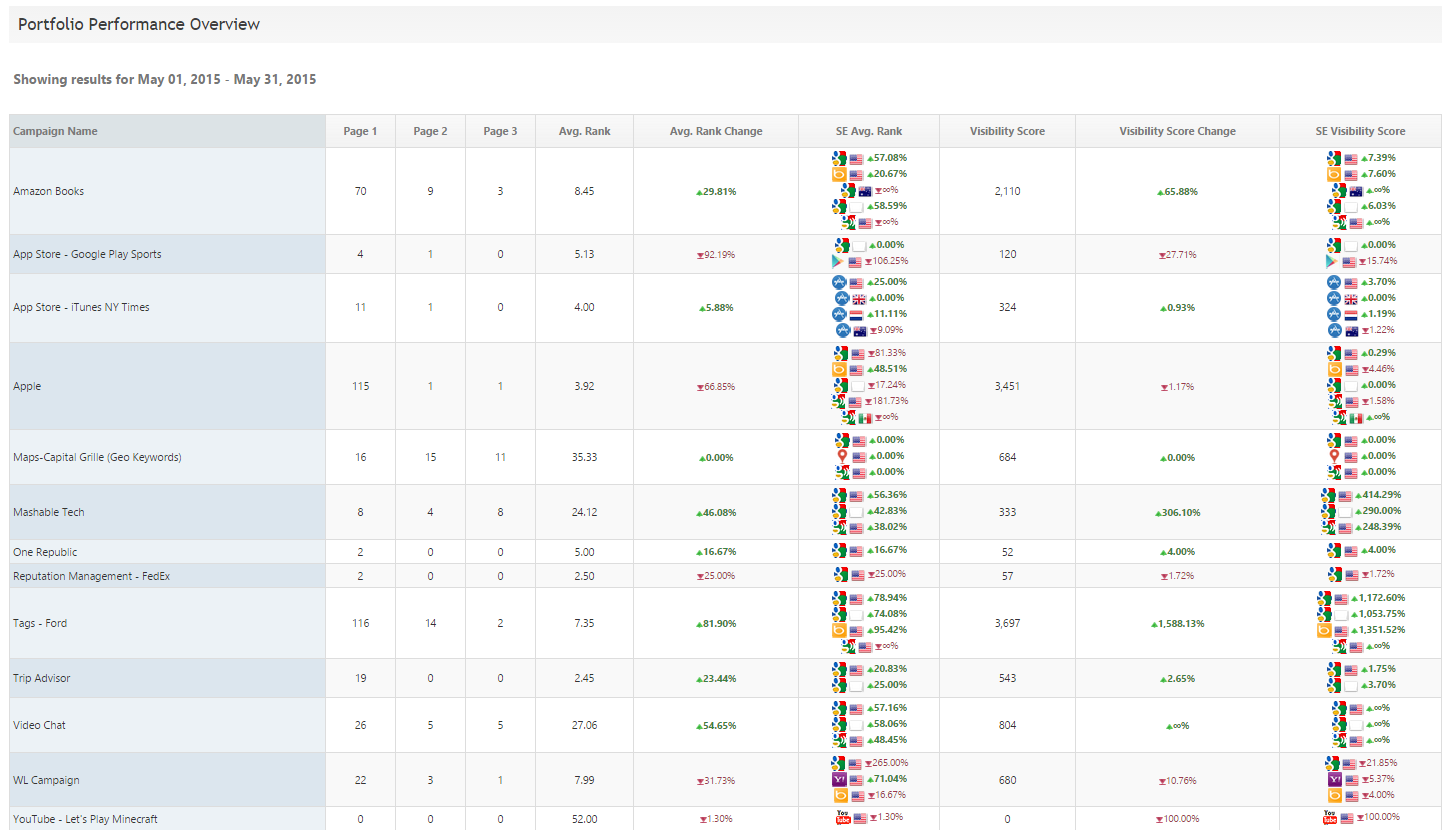
Task: Sort by the Visibility Score column header
Action: tap(1007, 131)
